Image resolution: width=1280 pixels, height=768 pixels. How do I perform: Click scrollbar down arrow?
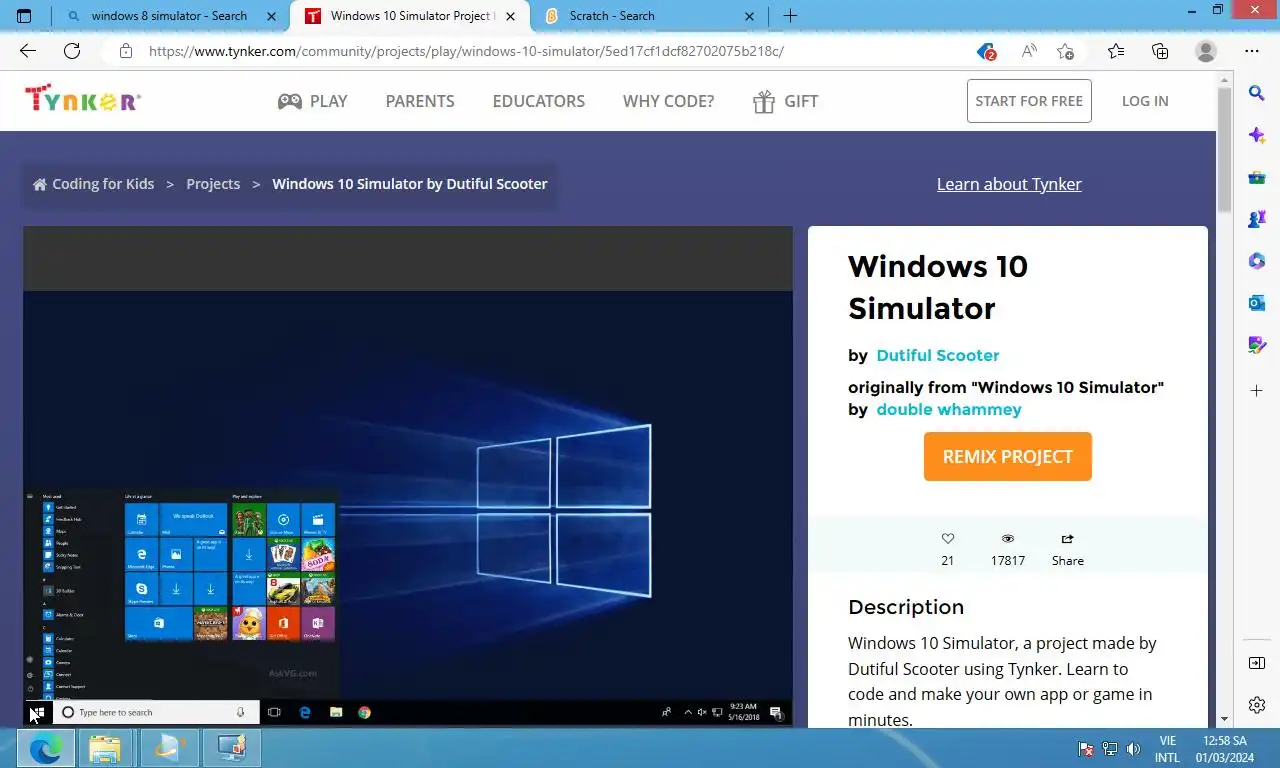(1224, 718)
